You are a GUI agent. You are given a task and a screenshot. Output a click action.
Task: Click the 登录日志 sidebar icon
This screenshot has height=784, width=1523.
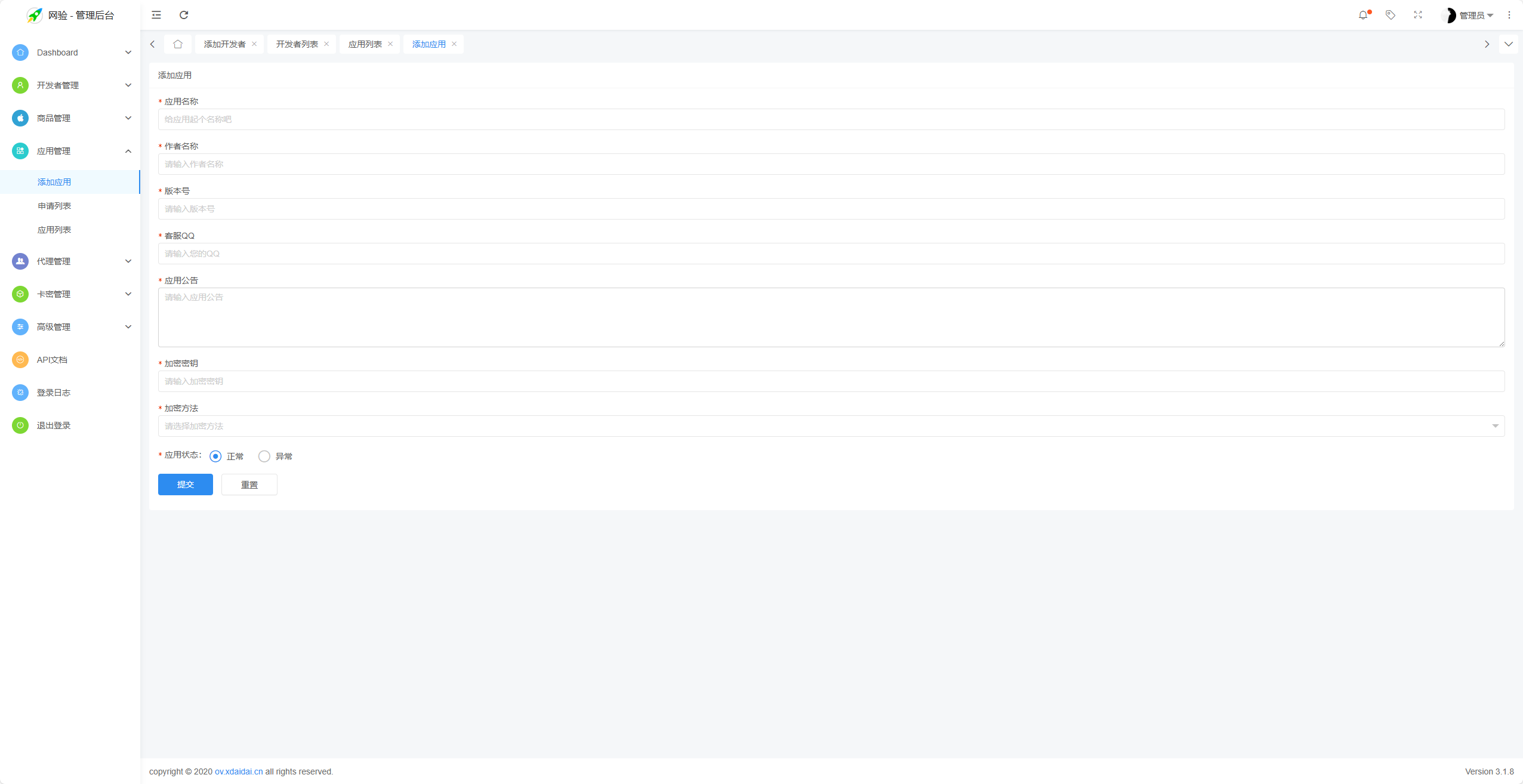click(x=20, y=393)
